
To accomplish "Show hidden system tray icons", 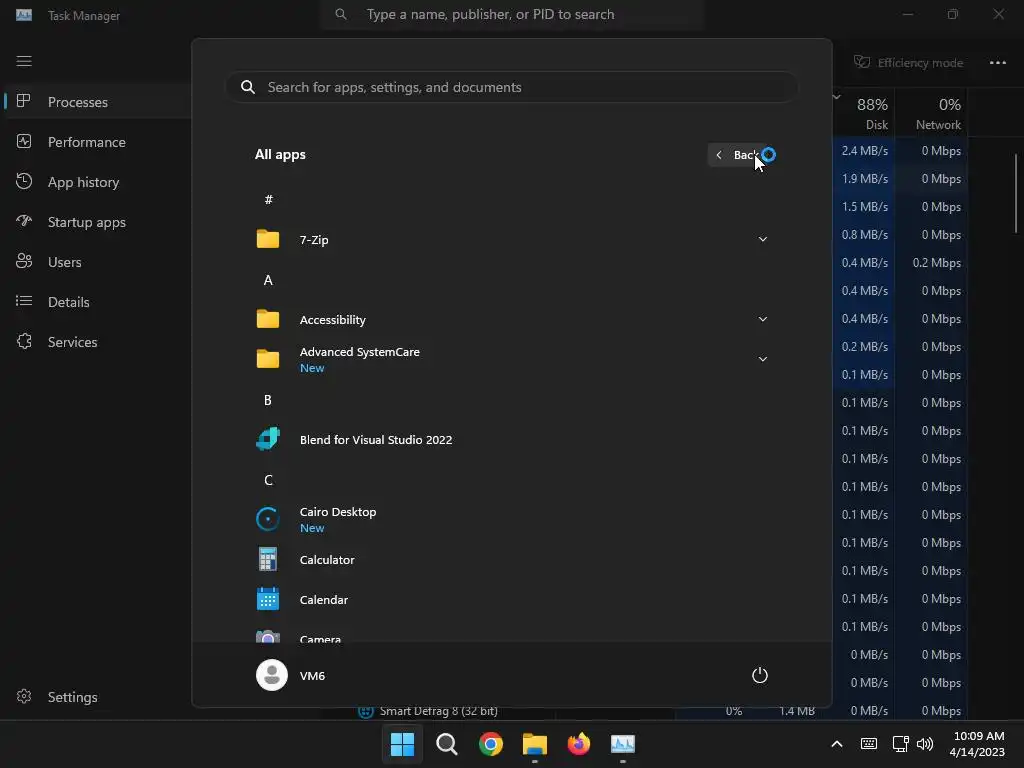I will click(837, 744).
